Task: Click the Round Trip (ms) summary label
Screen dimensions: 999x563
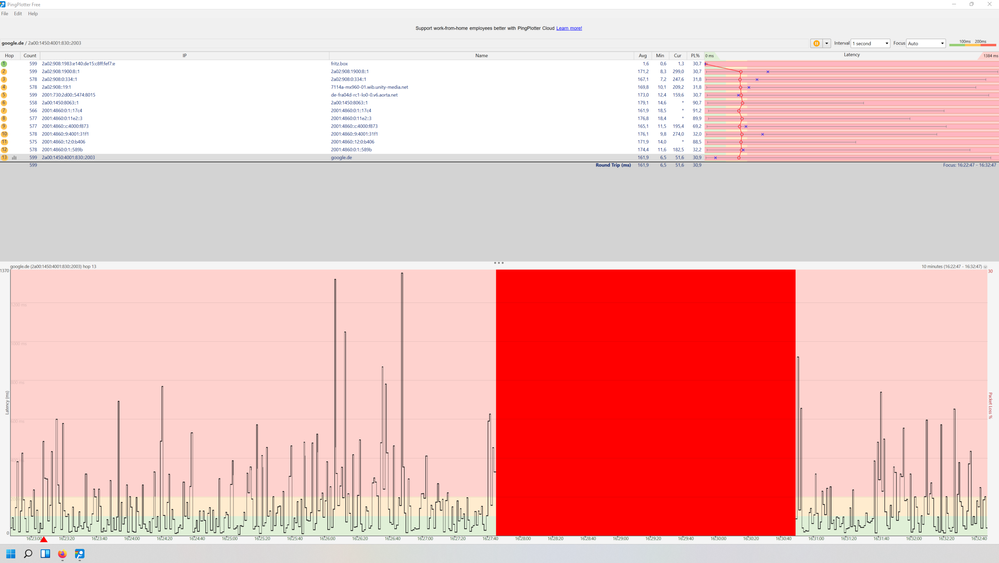Action: click(x=613, y=165)
